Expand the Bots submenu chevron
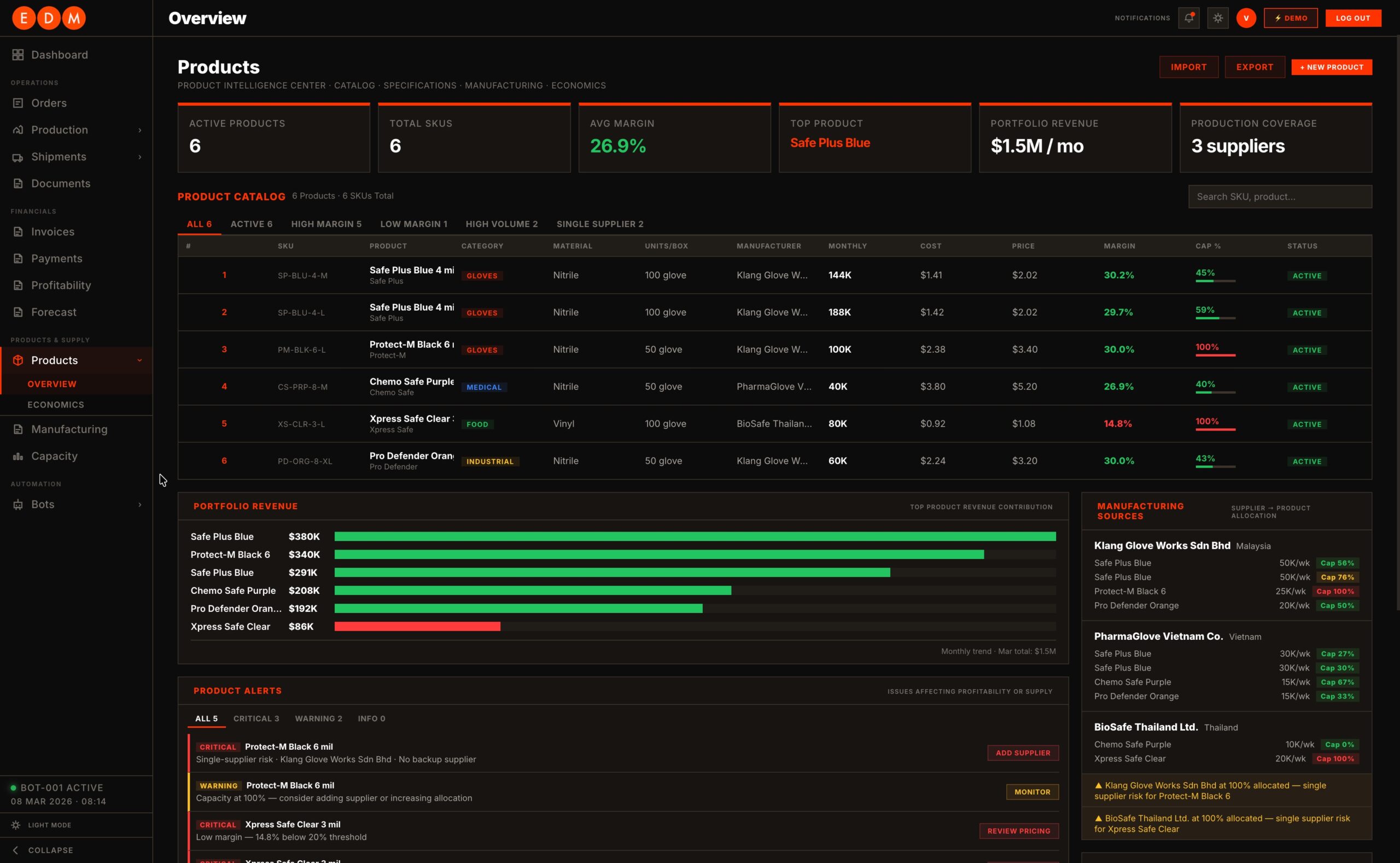The width and height of the screenshot is (1400, 863). (140, 505)
